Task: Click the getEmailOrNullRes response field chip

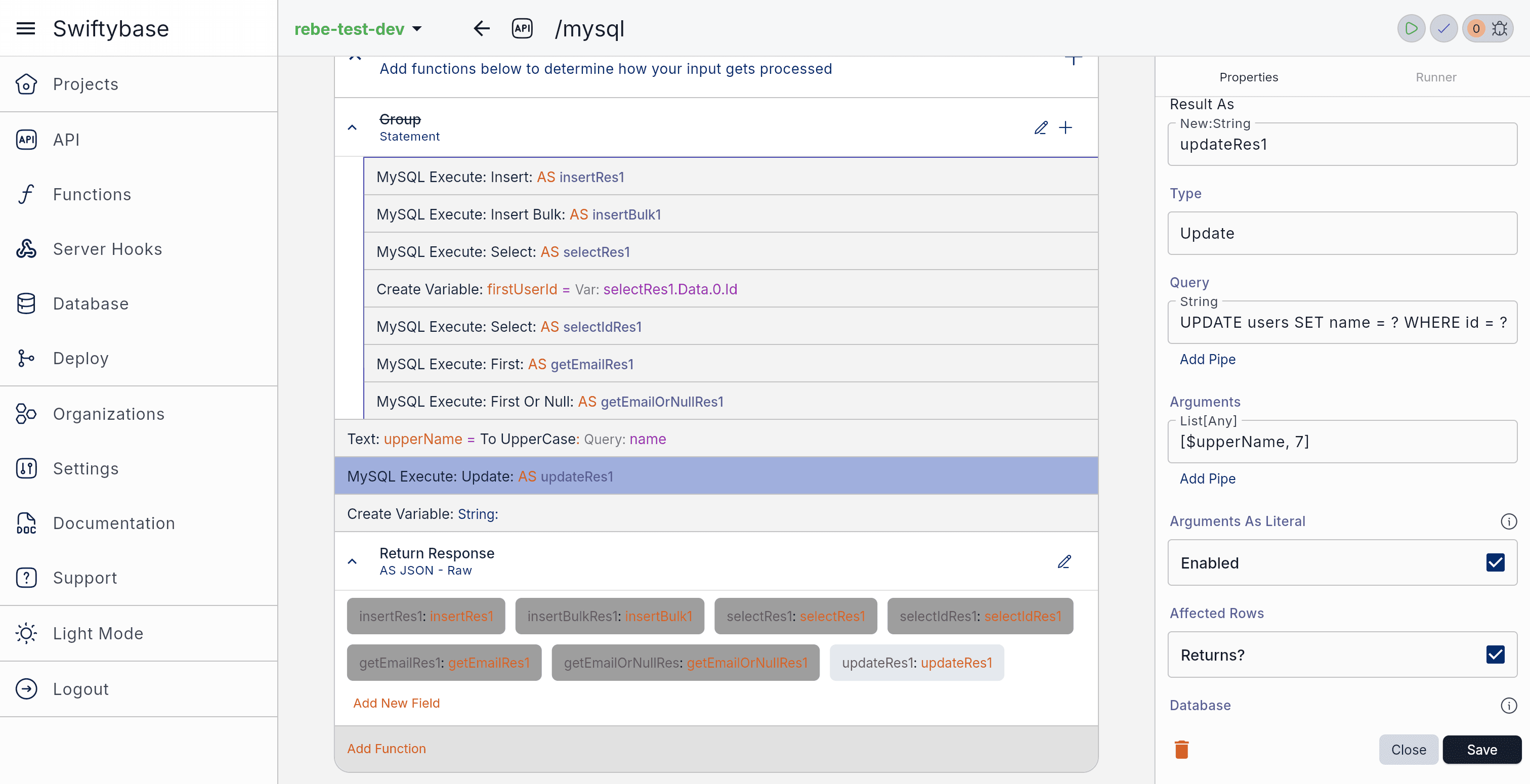Action: [686, 663]
